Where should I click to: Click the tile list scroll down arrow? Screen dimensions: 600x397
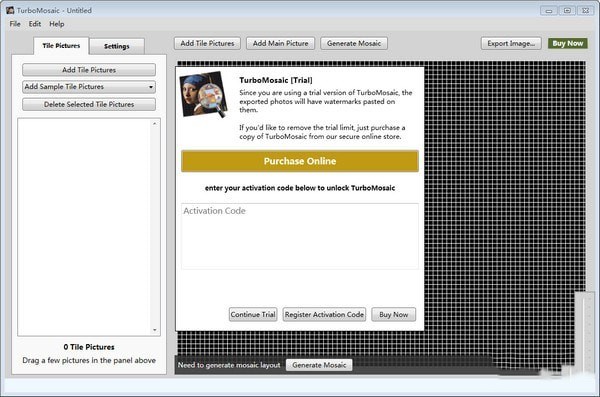(155, 330)
